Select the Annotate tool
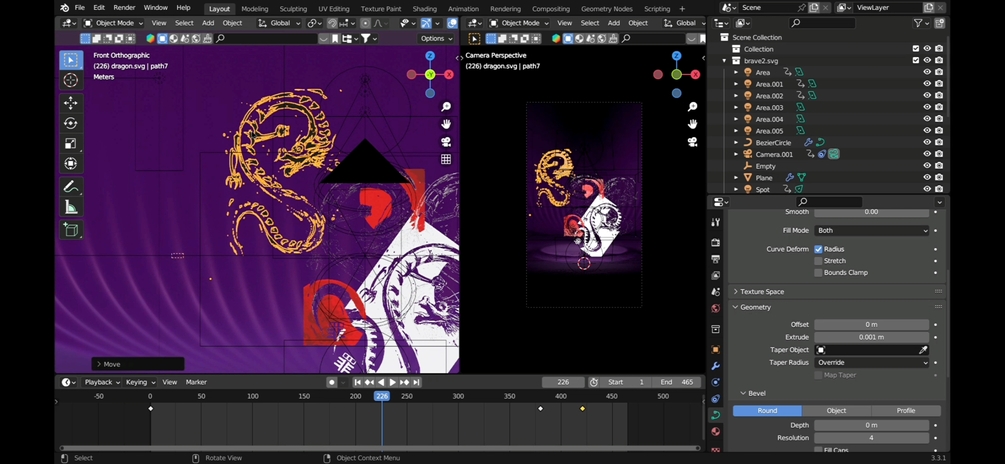Screen dimensions: 1005x464 71,187
